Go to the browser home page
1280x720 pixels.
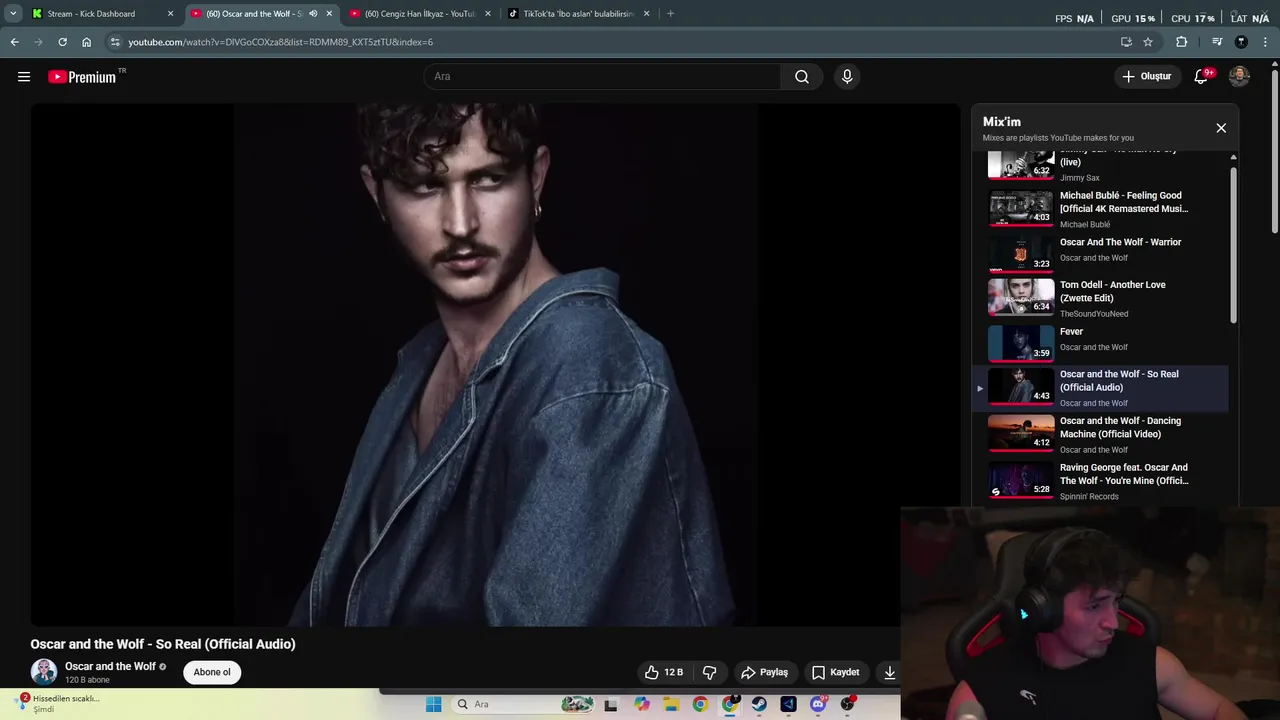(x=86, y=42)
